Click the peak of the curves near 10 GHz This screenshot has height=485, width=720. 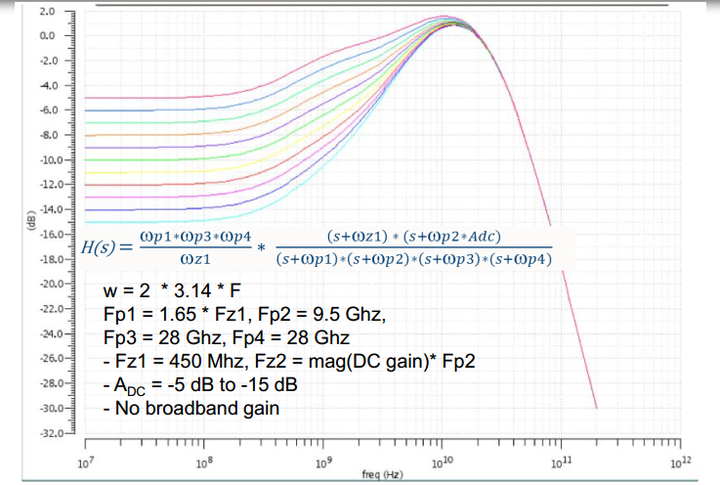[x=448, y=20]
